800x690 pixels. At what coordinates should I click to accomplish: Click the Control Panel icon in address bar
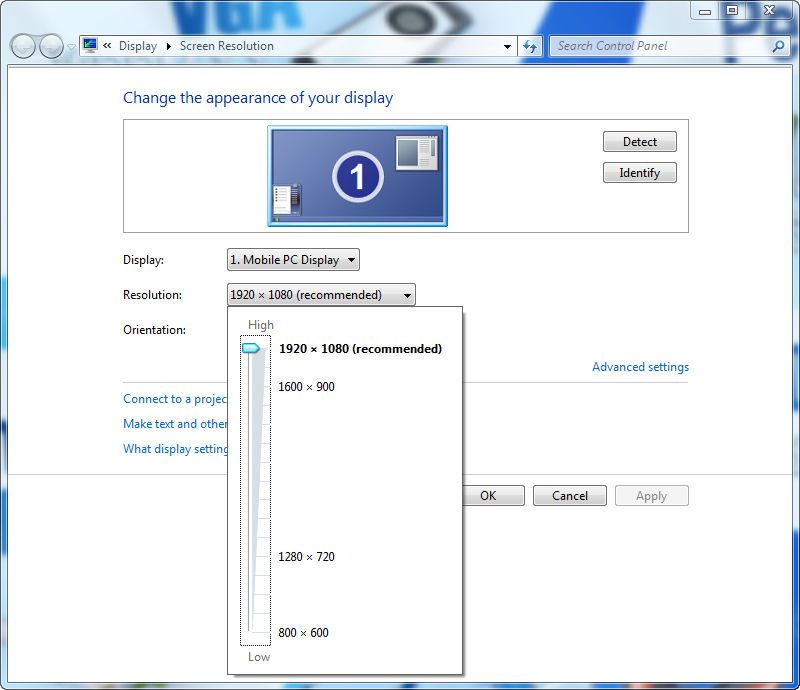pos(90,46)
